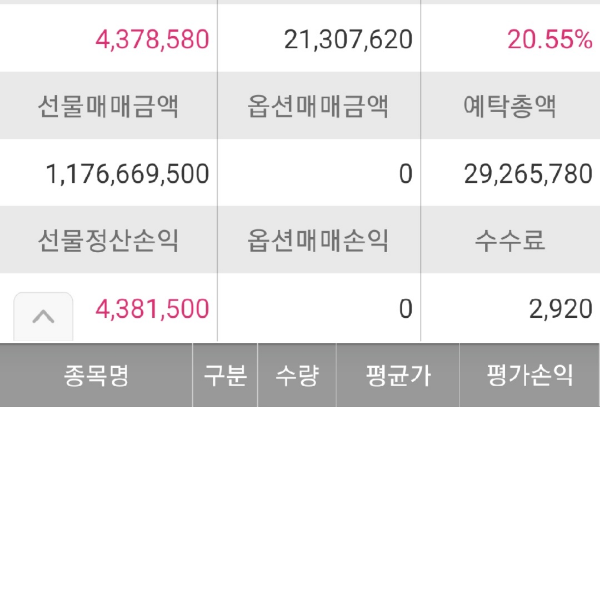The height and width of the screenshot is (600, 600).
Task: Select the 수량 column header
Action: (297, 376)
